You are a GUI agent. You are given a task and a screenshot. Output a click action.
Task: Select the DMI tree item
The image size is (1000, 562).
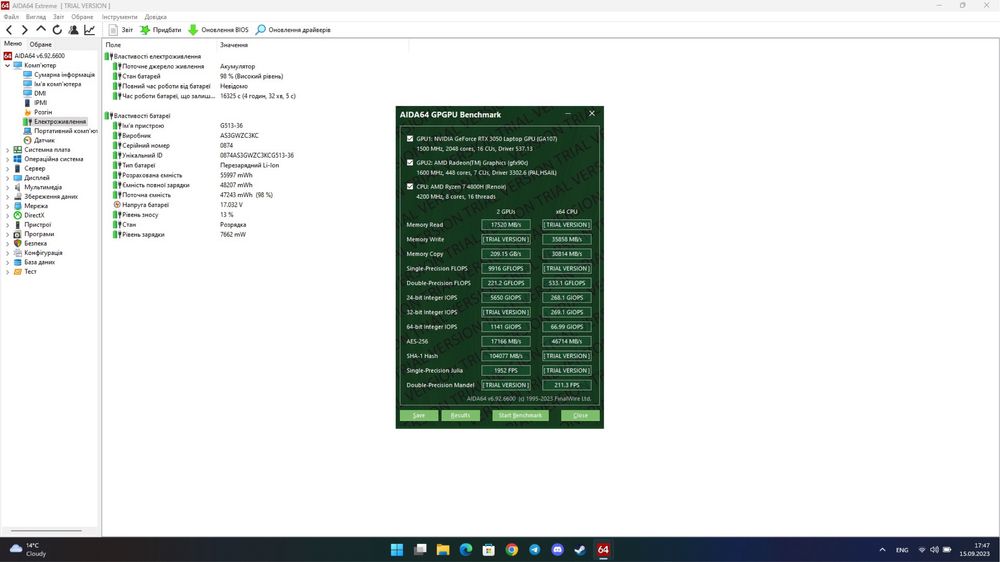tap(40, 93)
